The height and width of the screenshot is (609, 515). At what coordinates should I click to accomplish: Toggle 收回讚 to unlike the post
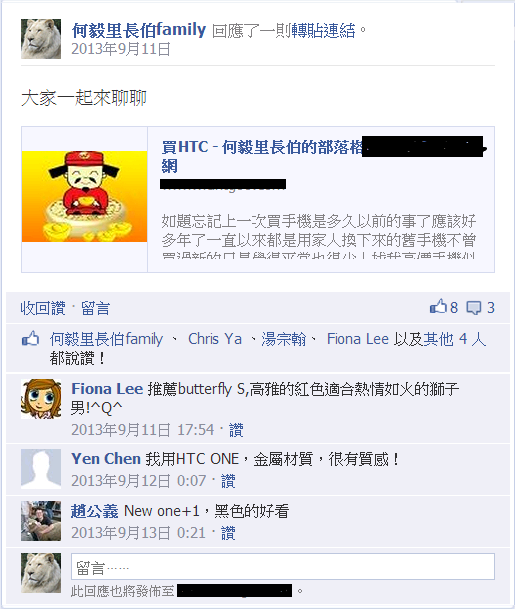point(43,308)
